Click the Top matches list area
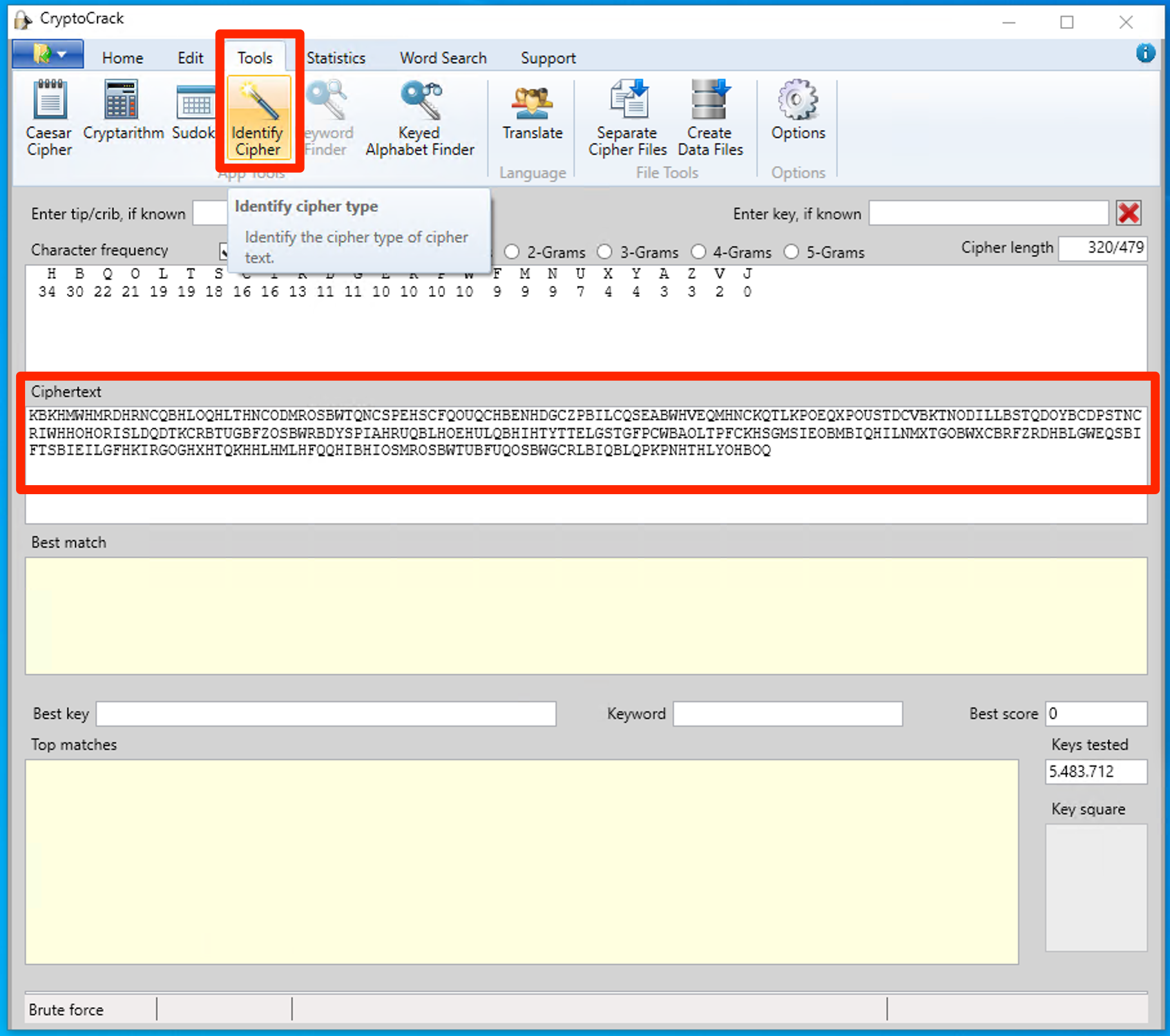 (522, 862)
